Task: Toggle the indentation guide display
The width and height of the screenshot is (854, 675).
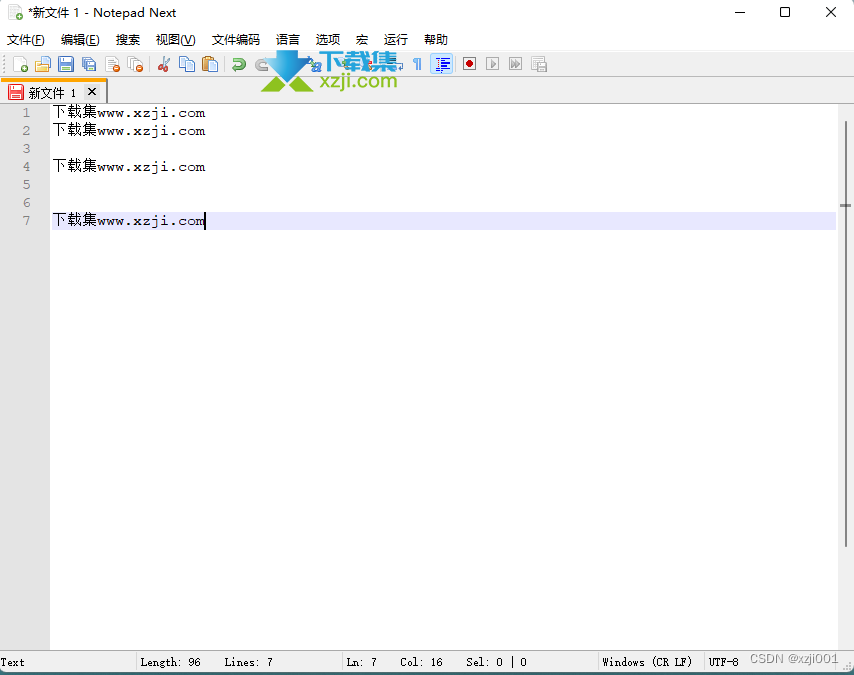Action: click(x=441, y=64)
